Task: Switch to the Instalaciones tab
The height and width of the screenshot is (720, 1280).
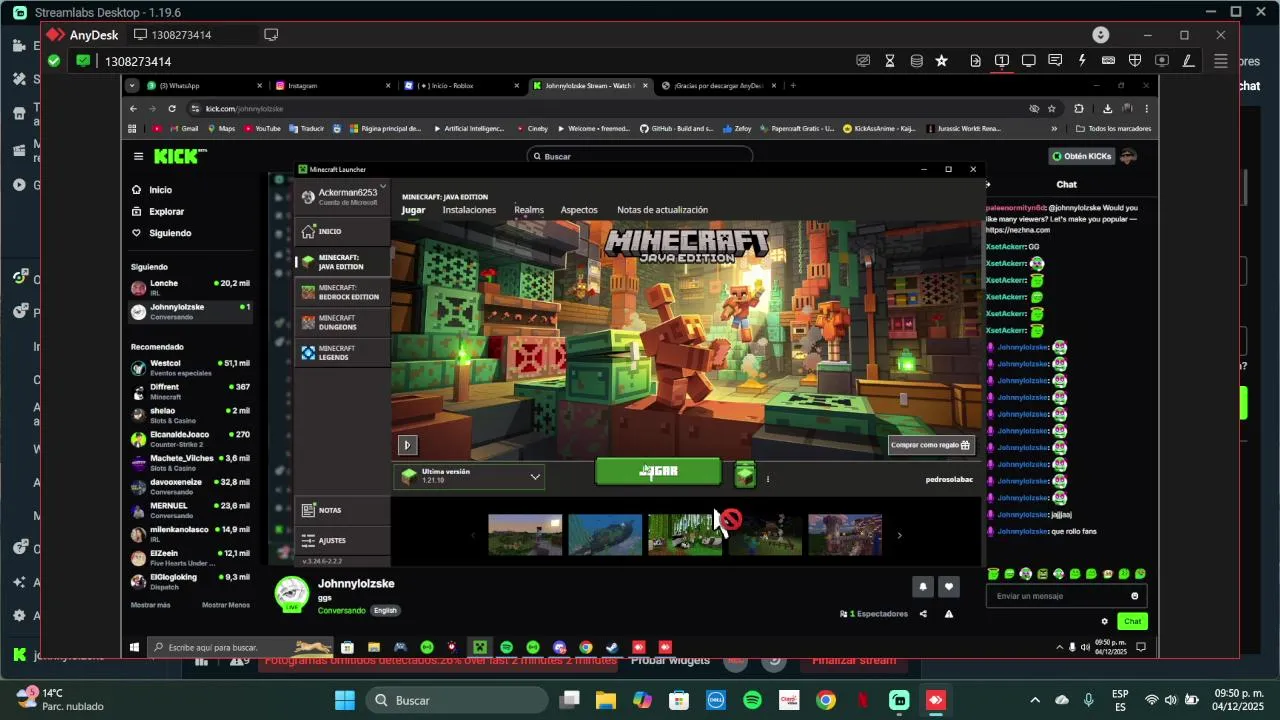Action: 469,210
